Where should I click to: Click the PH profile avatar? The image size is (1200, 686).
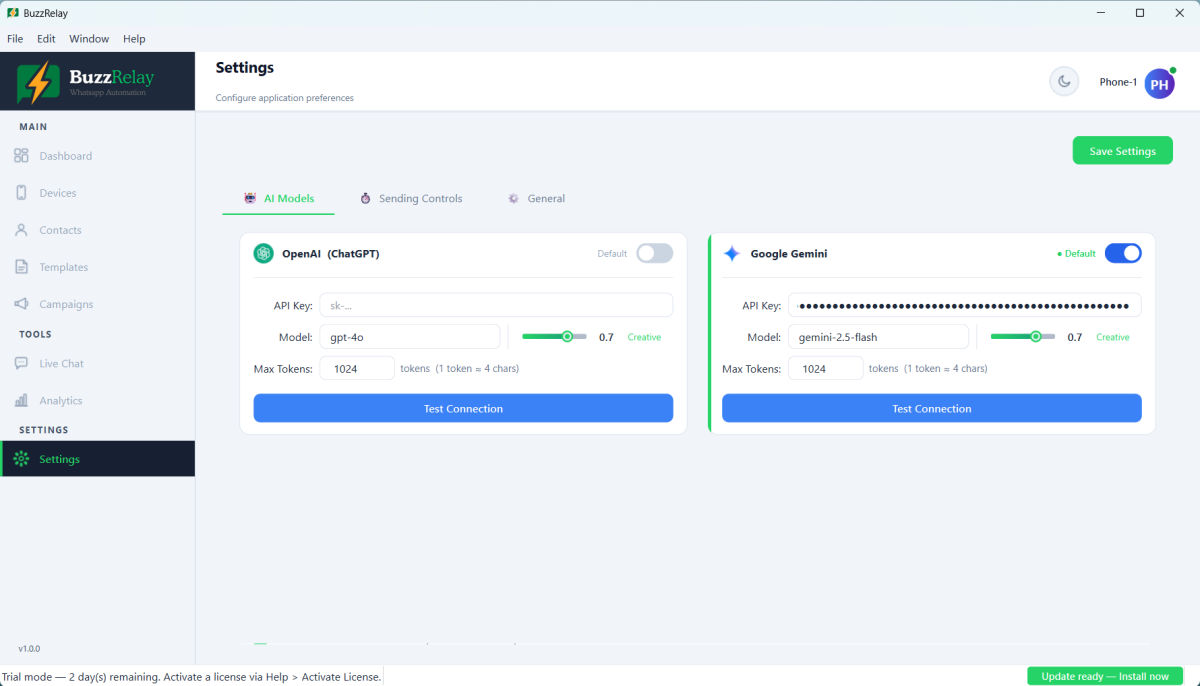coord(1159,84)
